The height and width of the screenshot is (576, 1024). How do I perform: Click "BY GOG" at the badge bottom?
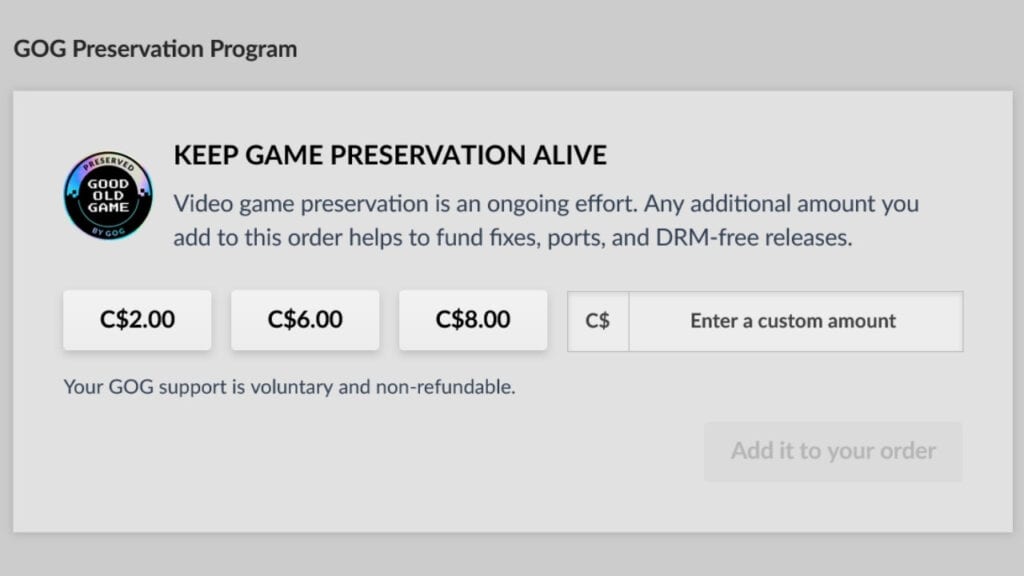pyautogui.click(x=108, y=230)
